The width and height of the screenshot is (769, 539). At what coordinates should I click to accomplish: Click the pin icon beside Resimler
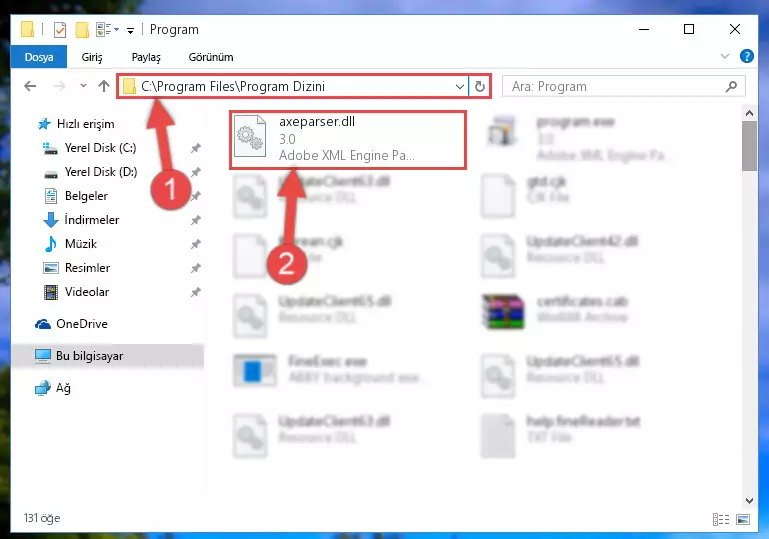tap(196, 268)
